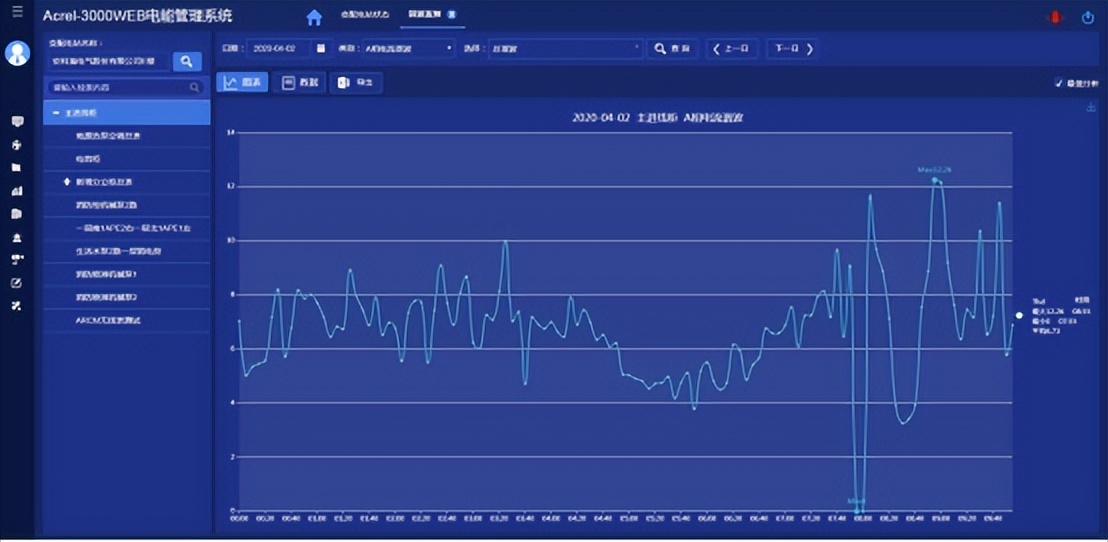Open the hamburger menu at top left

(x=17, y=12)
